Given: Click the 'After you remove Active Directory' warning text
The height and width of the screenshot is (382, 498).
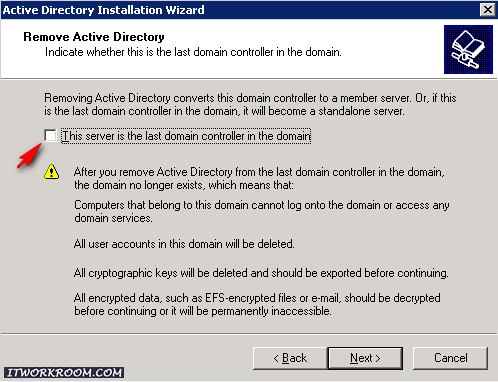Looking at the screenshot, I should coord(259,178).
